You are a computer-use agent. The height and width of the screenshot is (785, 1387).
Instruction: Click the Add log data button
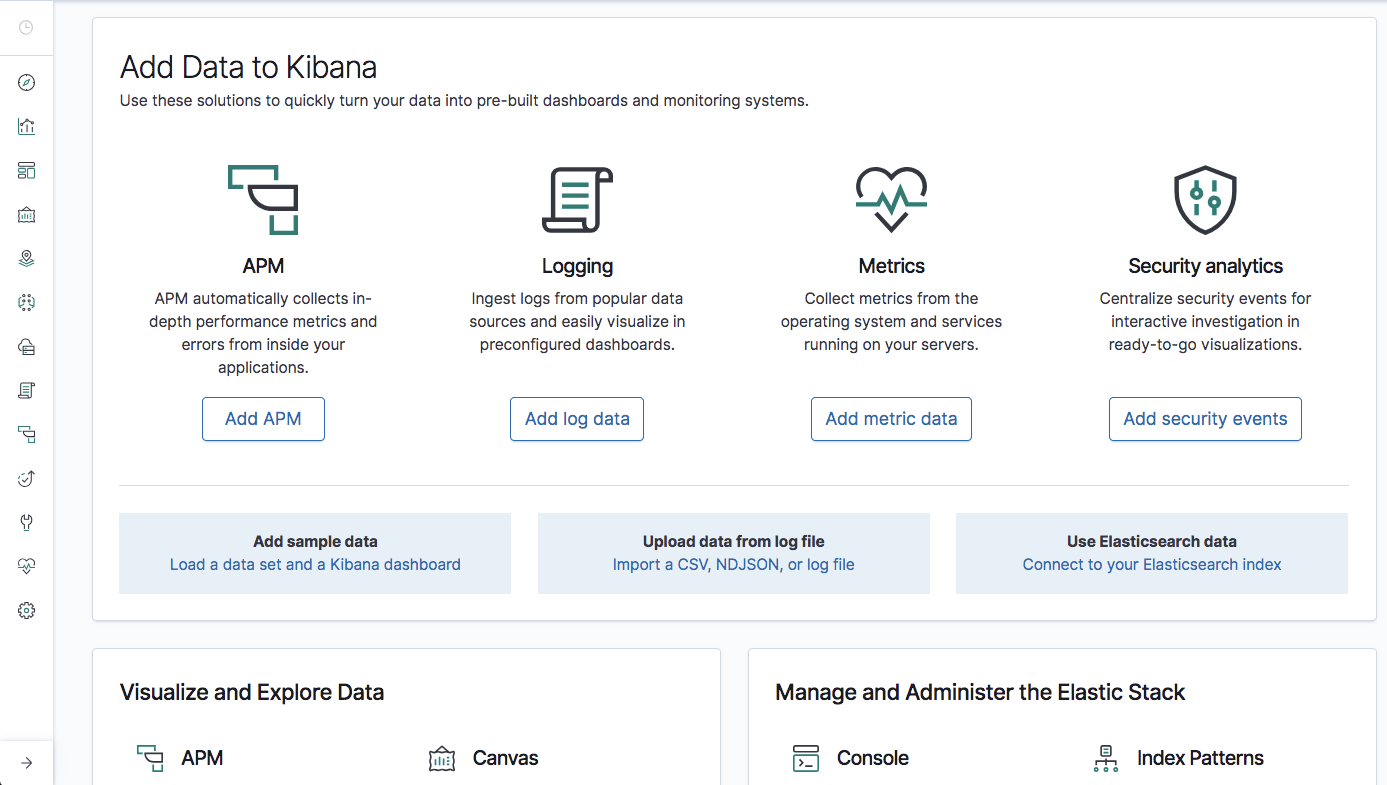pyautogui.click(x=577, y=419)
